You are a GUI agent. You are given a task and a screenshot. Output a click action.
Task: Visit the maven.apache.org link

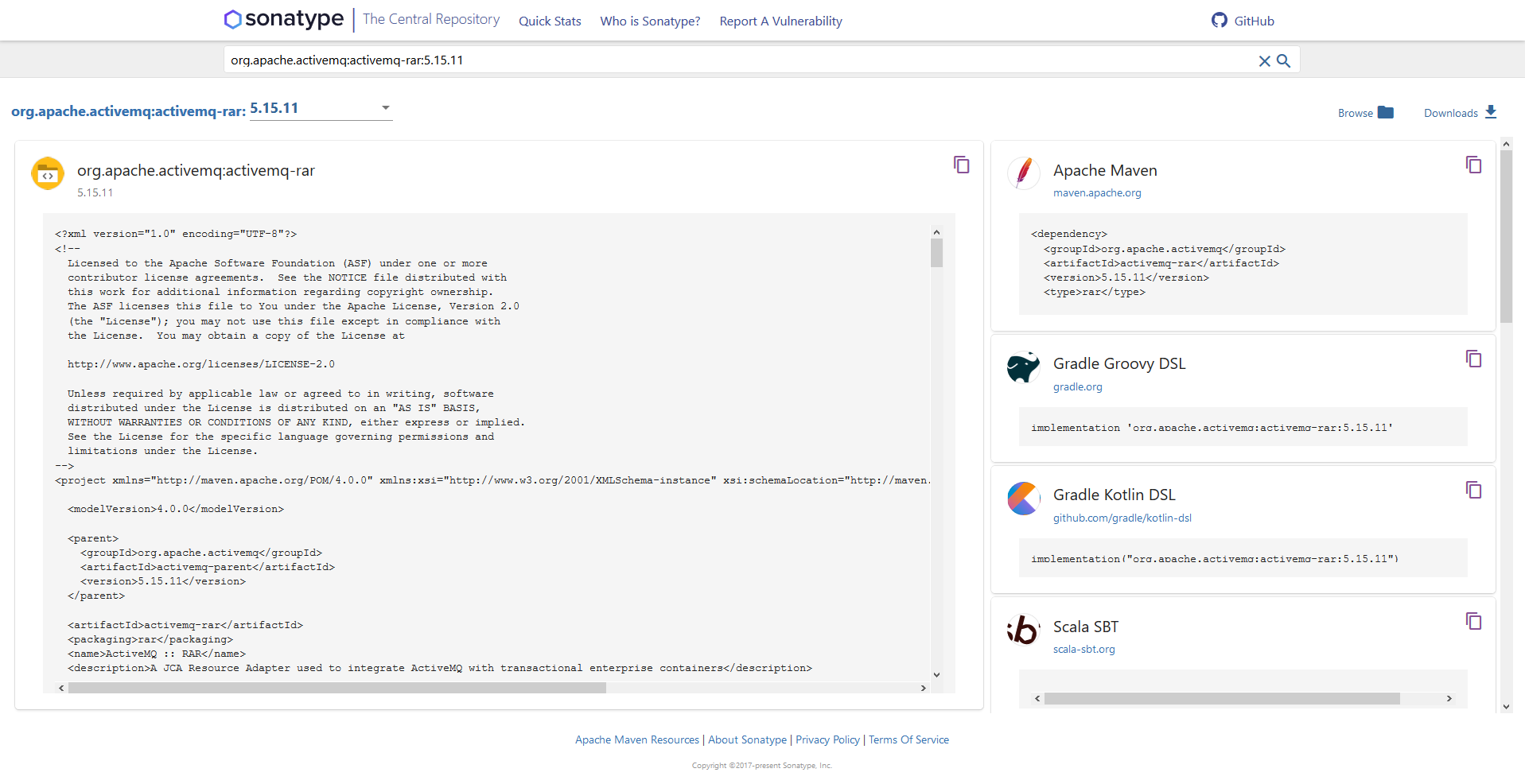click(1096, 193)
